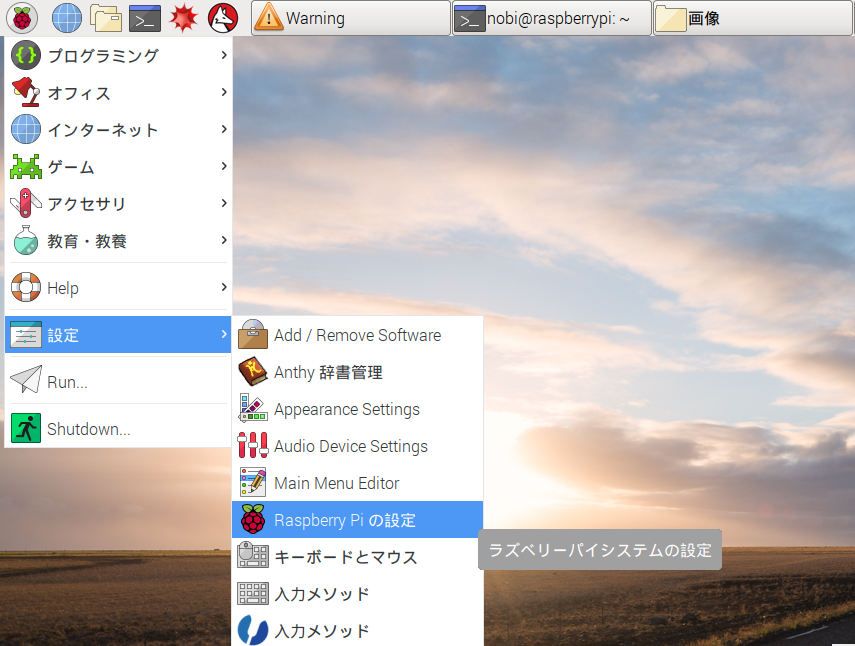Open the web browser globe launcher

(67, 18)
